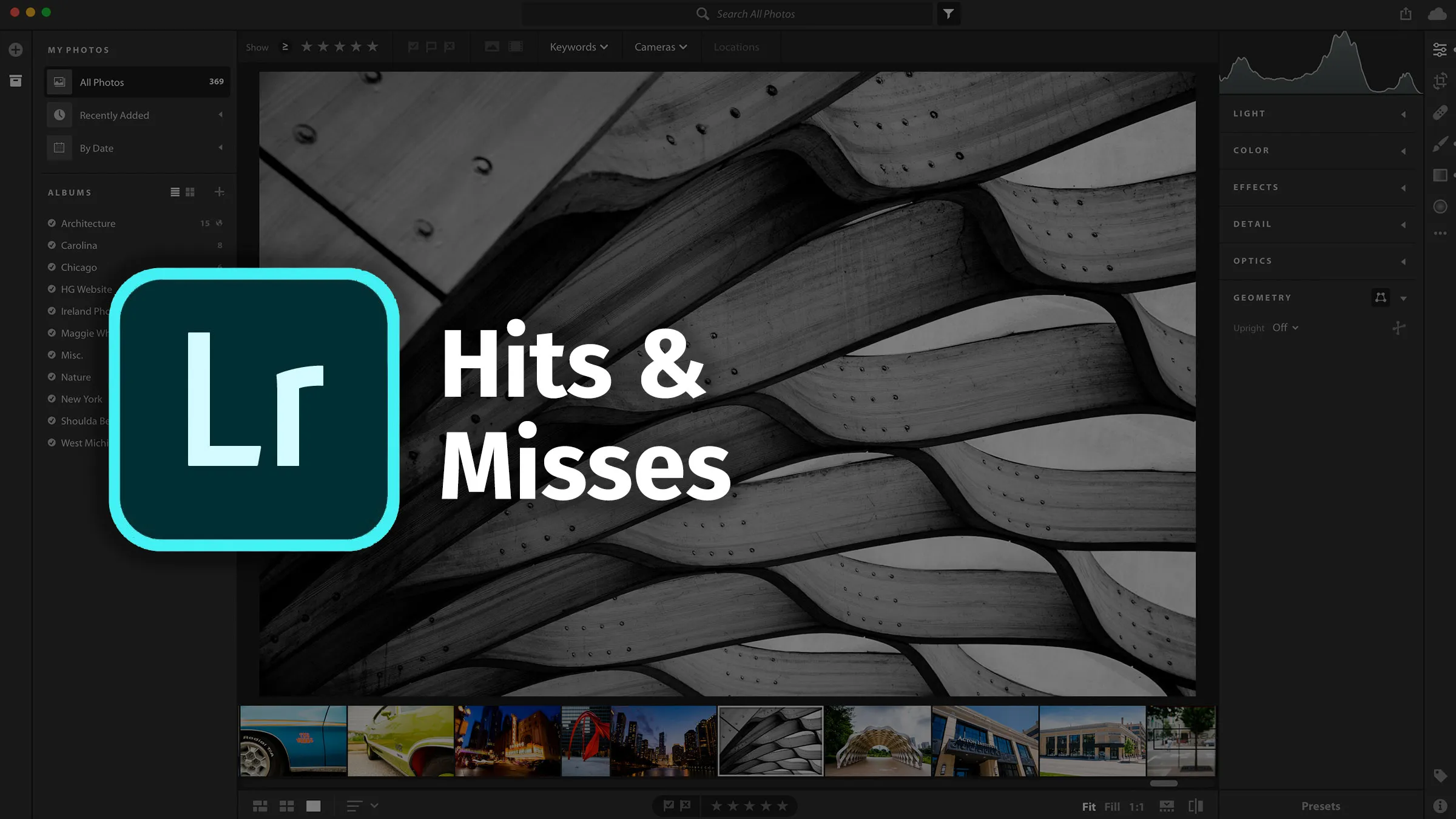Click the Fit zoom option
The height and width of the screenshot is (819, 1456).
pos(1089,806)
